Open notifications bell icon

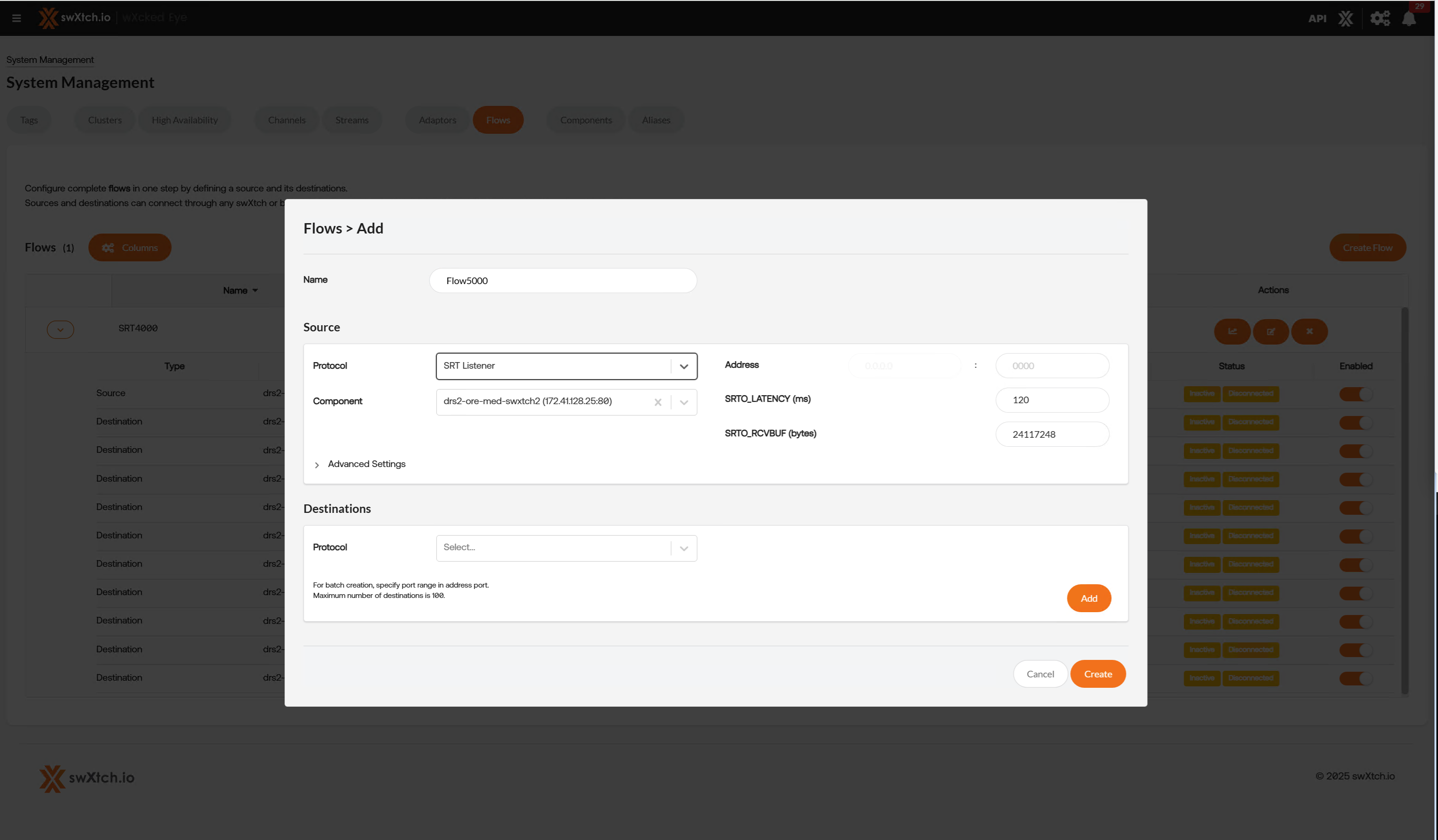tap(1409, 18)
